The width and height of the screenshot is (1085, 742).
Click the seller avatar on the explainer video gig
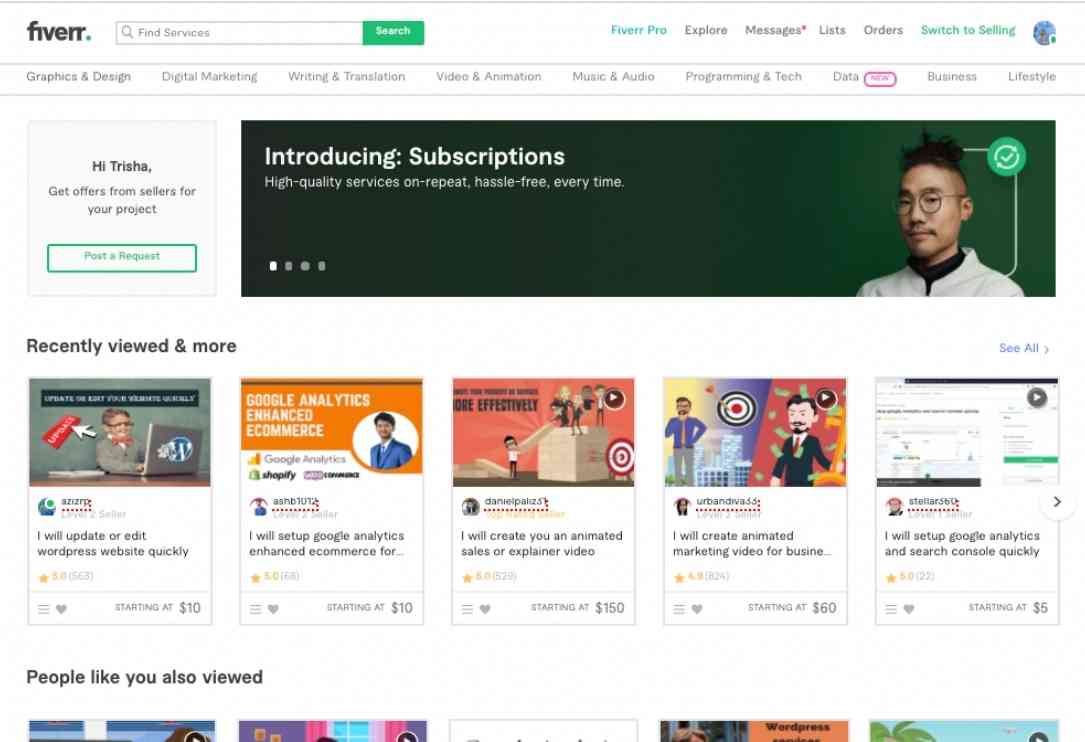pyautogui.click(x=471, y=507)
